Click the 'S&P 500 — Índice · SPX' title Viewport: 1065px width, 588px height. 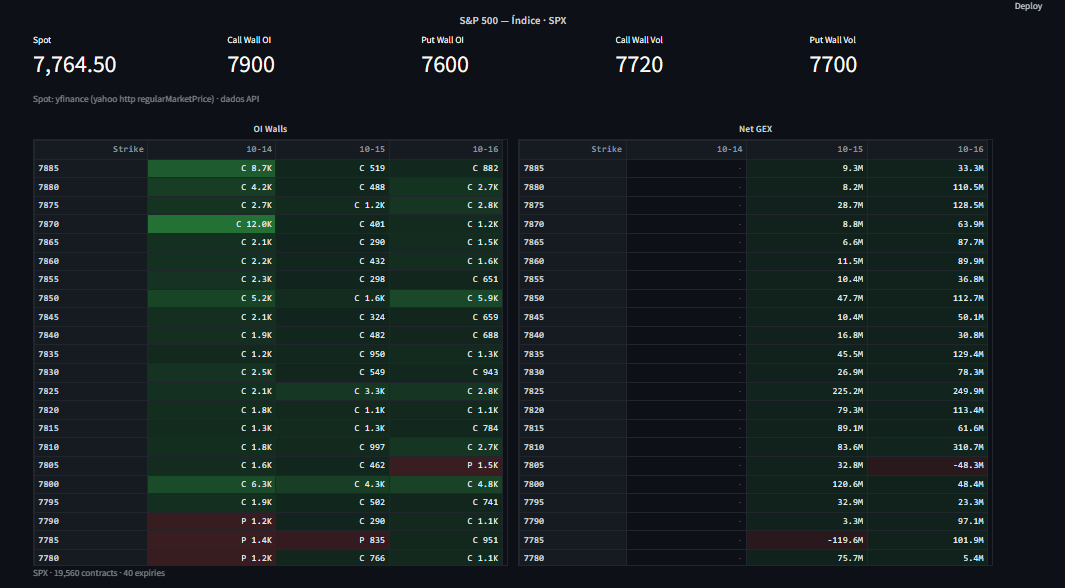click(513, 20)
